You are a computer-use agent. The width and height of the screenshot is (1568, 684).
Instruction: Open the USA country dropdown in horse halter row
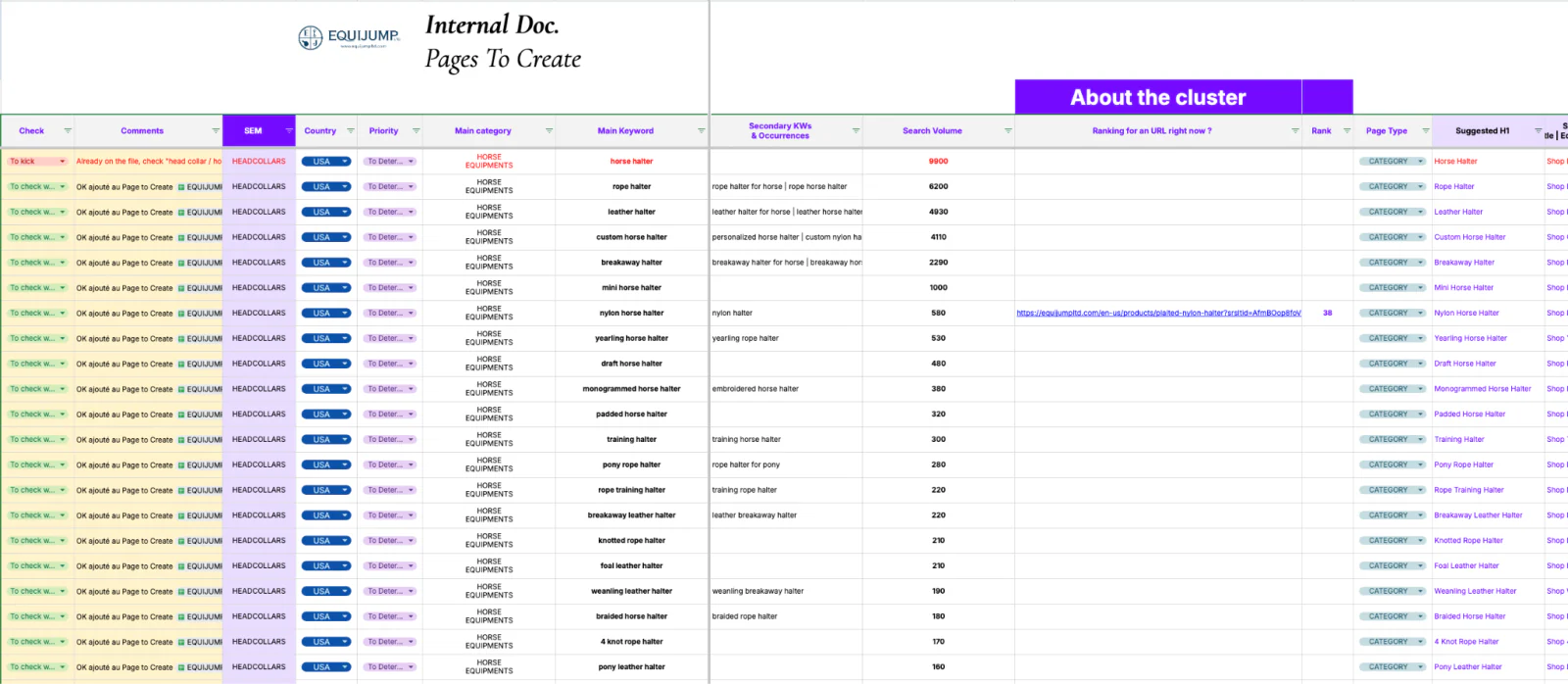(x=326, y=162)
